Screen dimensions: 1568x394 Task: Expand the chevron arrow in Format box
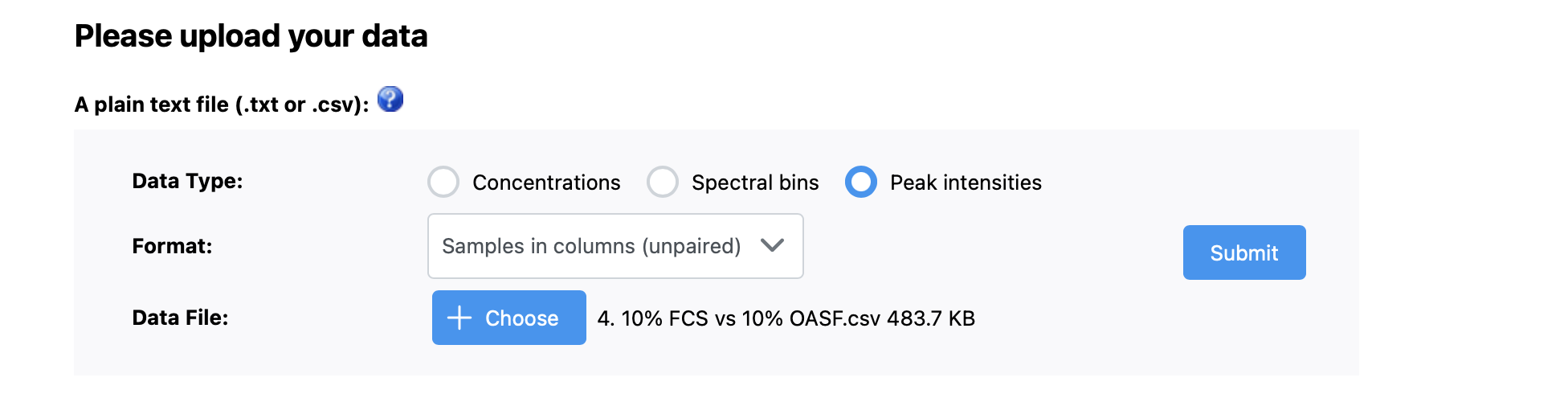pos(772,245)
